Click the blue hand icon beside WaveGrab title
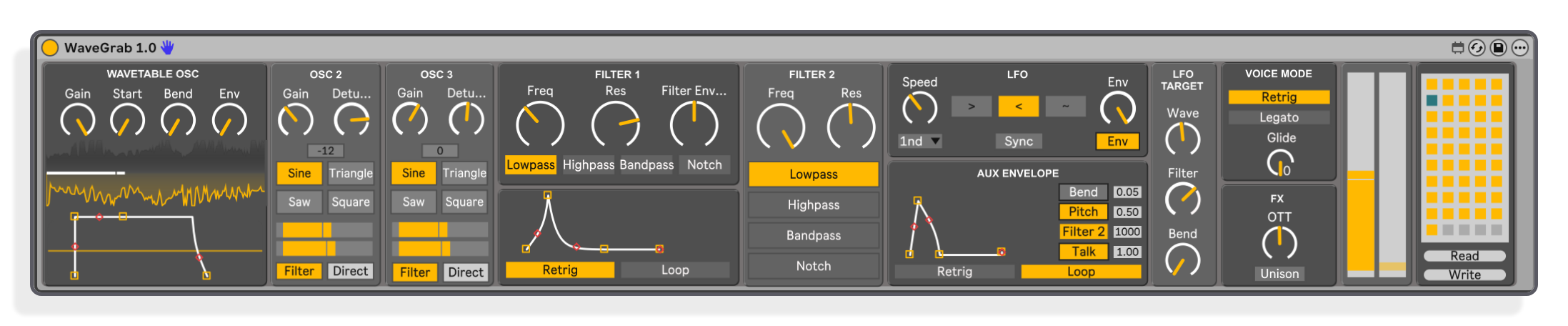This screenshot has width=1568, height=326. coord(168,48)
